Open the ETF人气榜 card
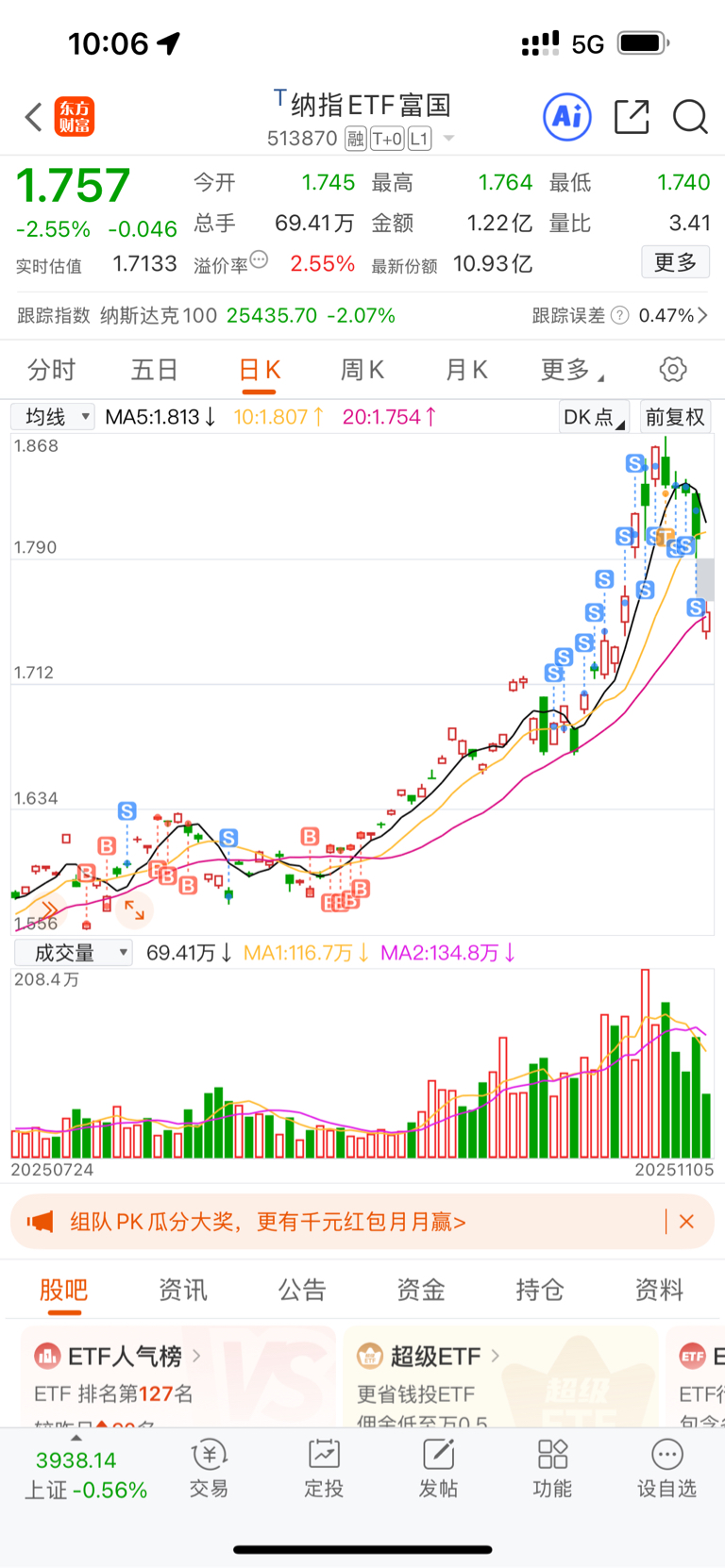 tap(178, 1376)
